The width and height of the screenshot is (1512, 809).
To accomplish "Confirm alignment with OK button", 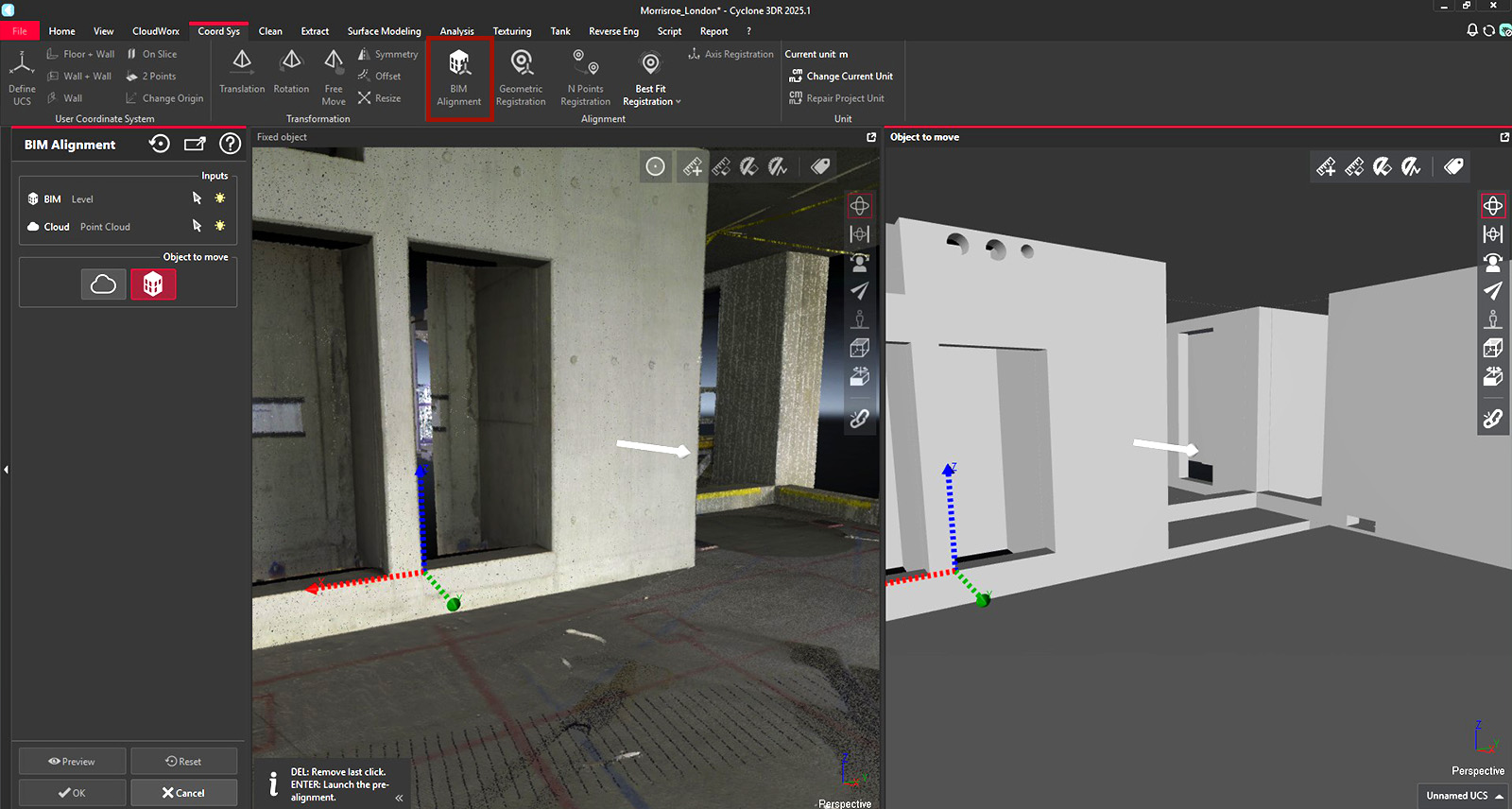I will 72,792.
